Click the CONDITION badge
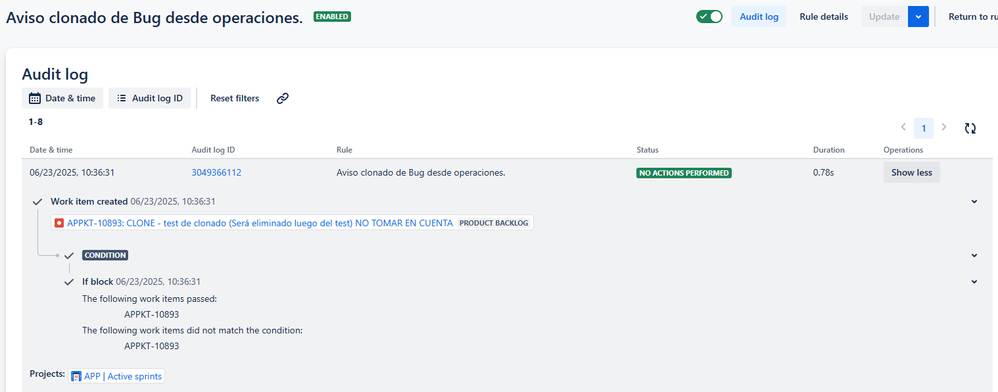The image size is (998, 392). (105, 255)
